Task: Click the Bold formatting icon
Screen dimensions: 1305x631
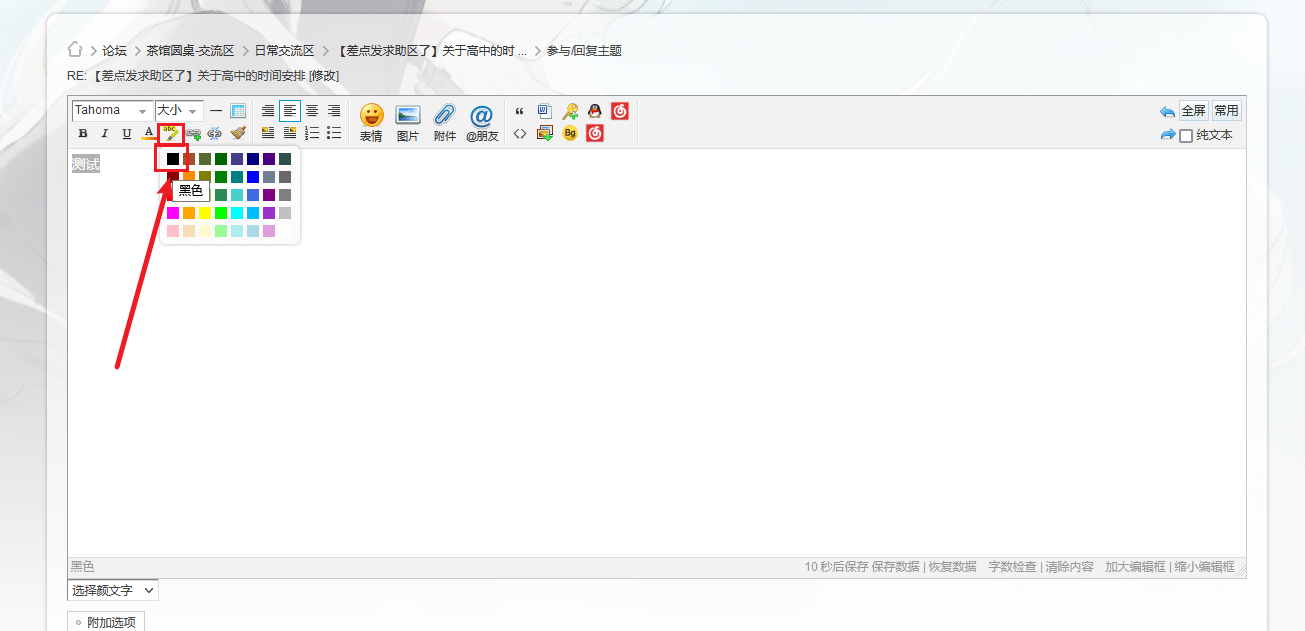Action: point(83,133)
